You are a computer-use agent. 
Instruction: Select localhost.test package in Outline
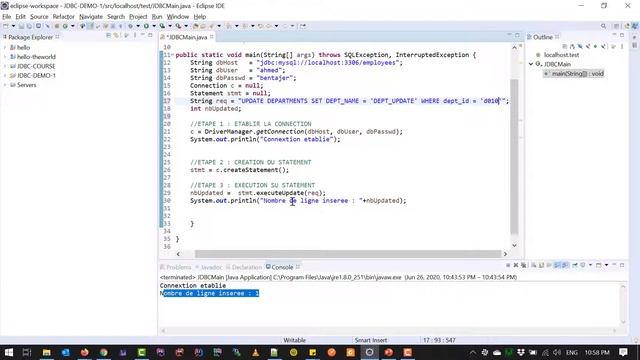point(561,55)
